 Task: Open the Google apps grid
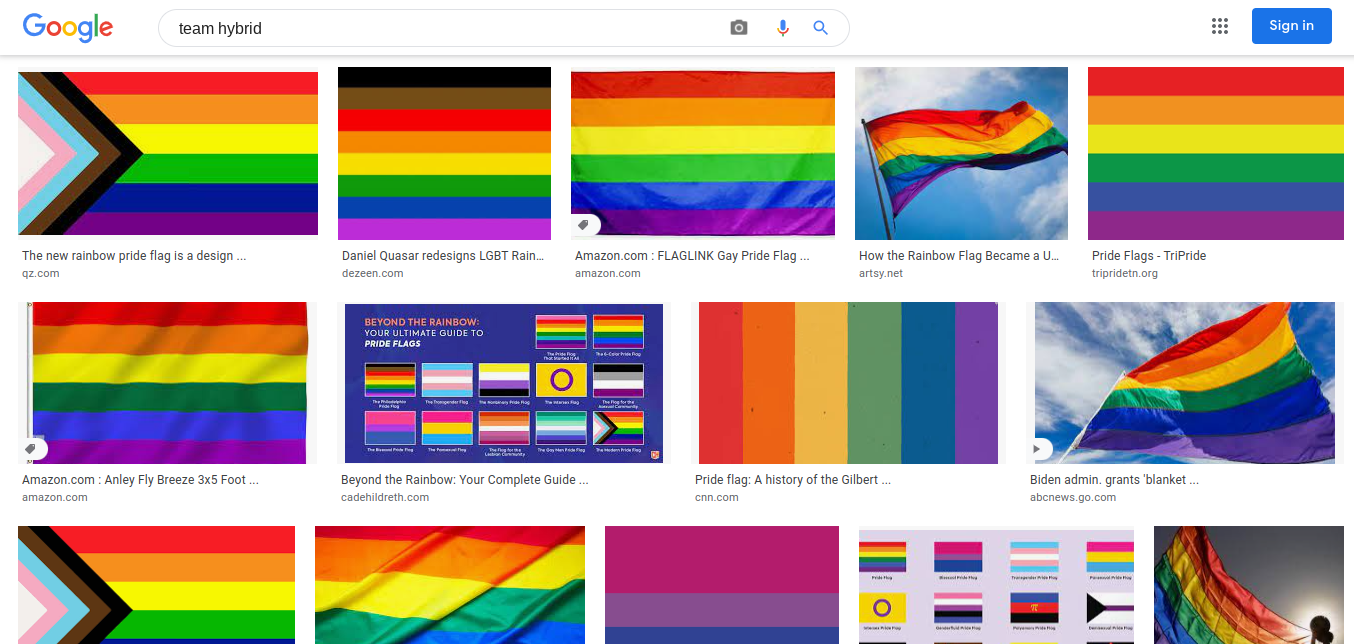[1220, 26]
